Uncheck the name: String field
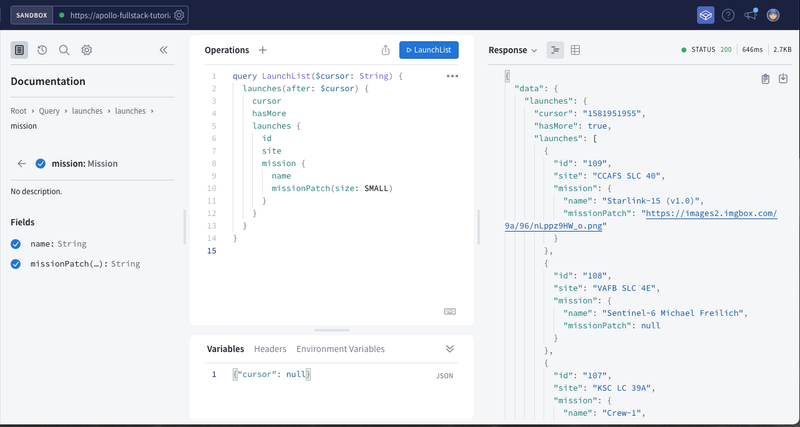800x427 pixels. coord(16,243)
